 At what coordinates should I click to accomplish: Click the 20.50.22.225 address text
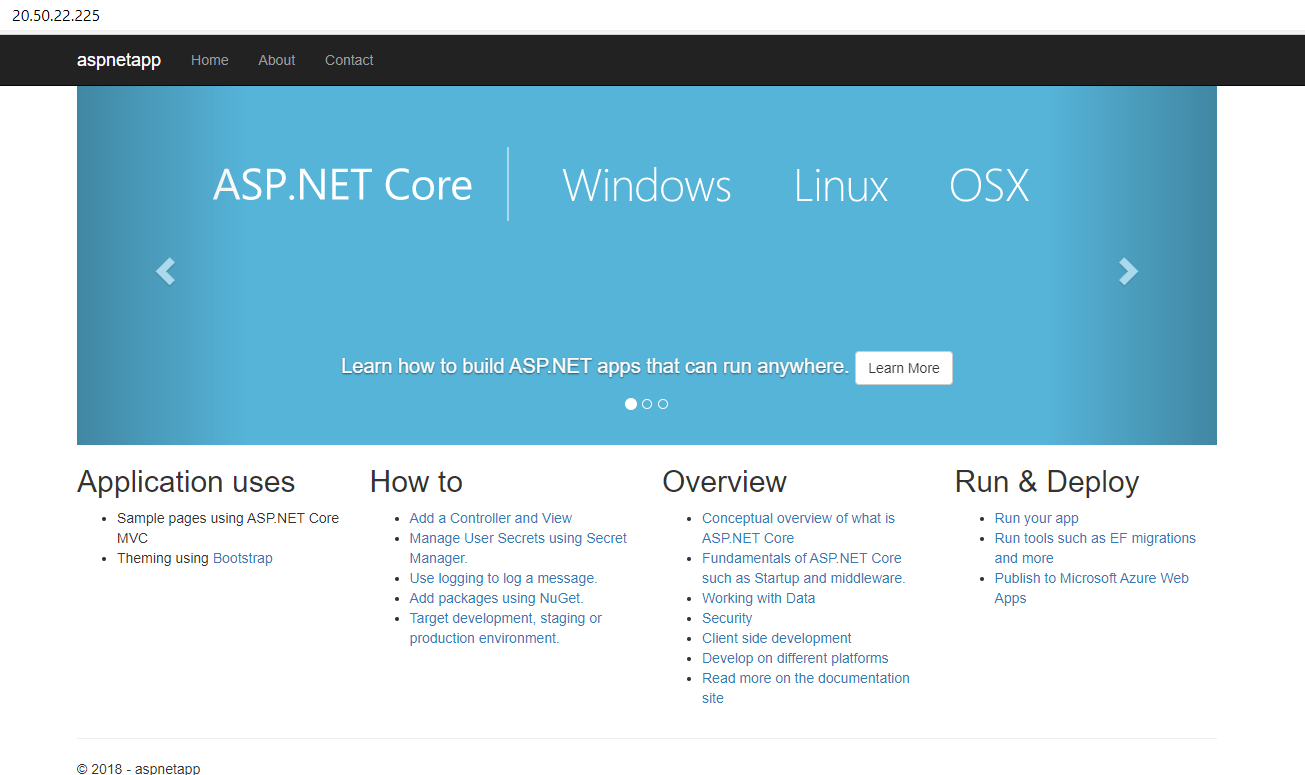(56, 16)
